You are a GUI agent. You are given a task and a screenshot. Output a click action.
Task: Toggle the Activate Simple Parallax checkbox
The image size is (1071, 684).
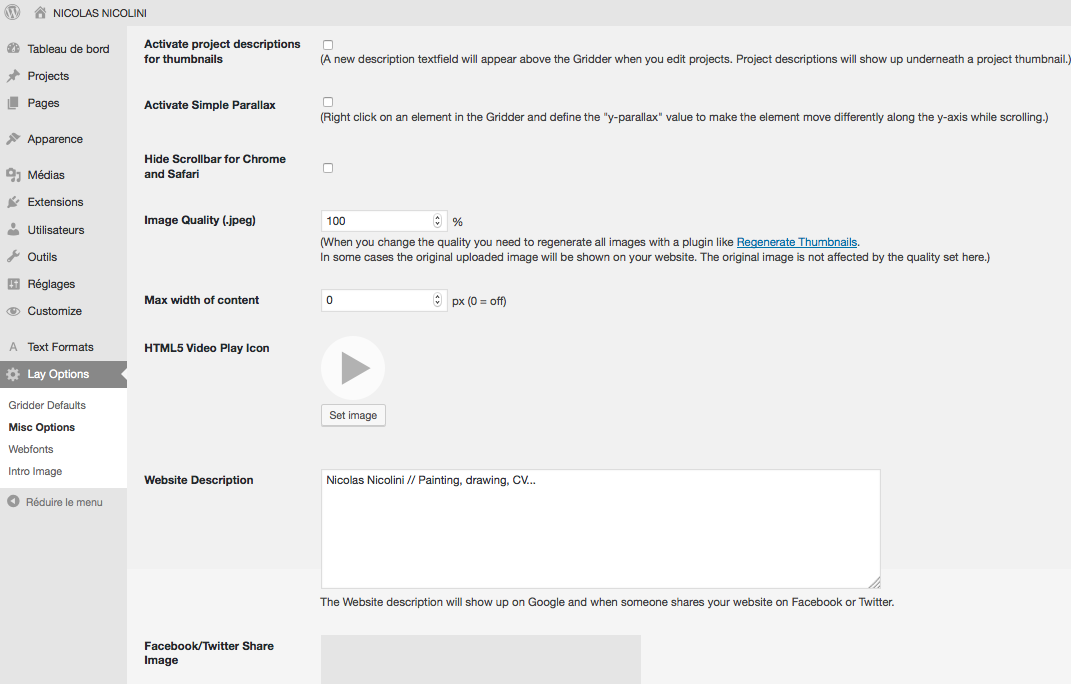coord(328,102)
